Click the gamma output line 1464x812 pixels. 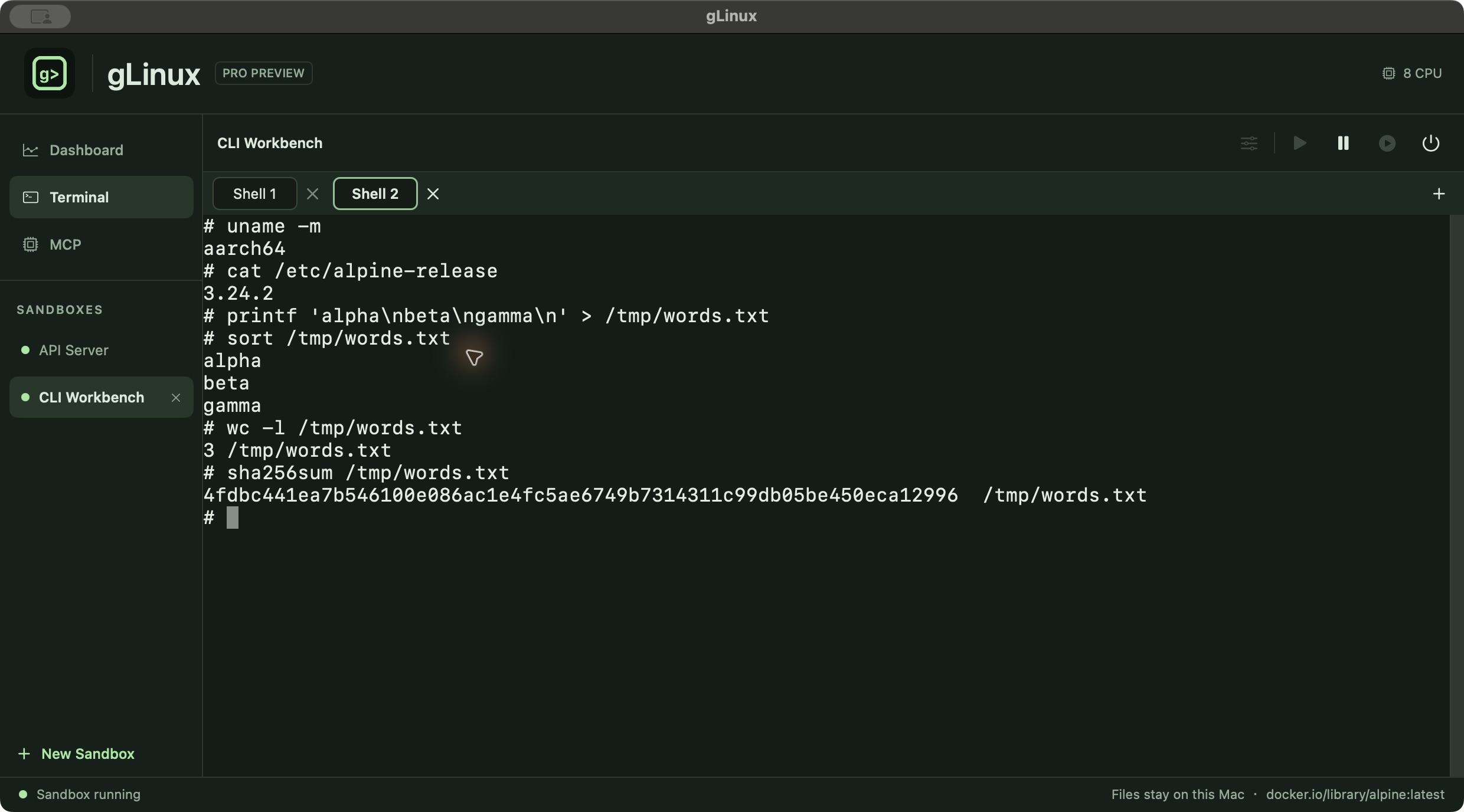[232, 405]
